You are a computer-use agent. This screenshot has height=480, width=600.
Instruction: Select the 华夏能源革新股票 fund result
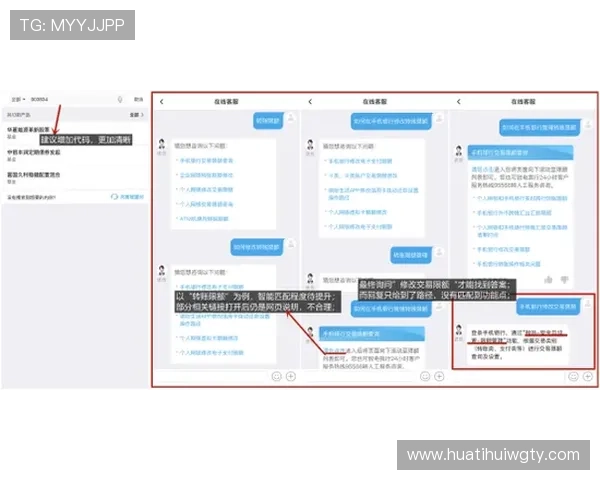(75, 133)
